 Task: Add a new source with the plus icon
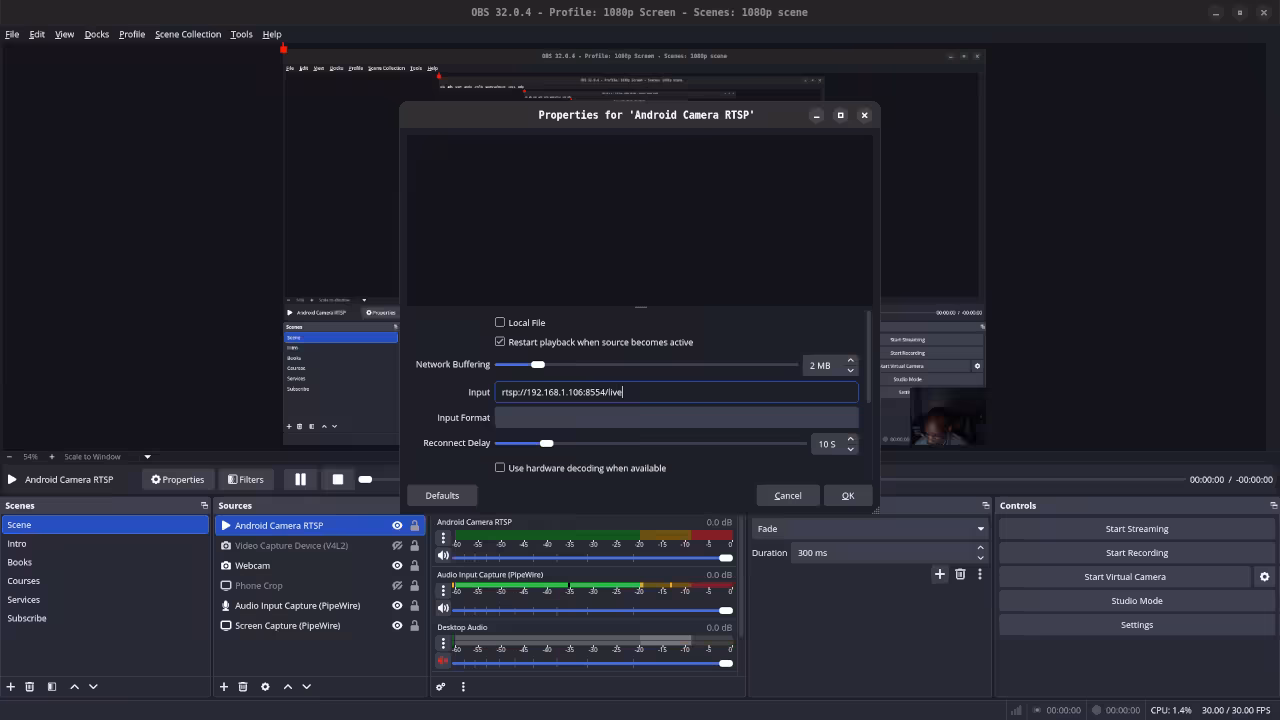coord(224,686)
